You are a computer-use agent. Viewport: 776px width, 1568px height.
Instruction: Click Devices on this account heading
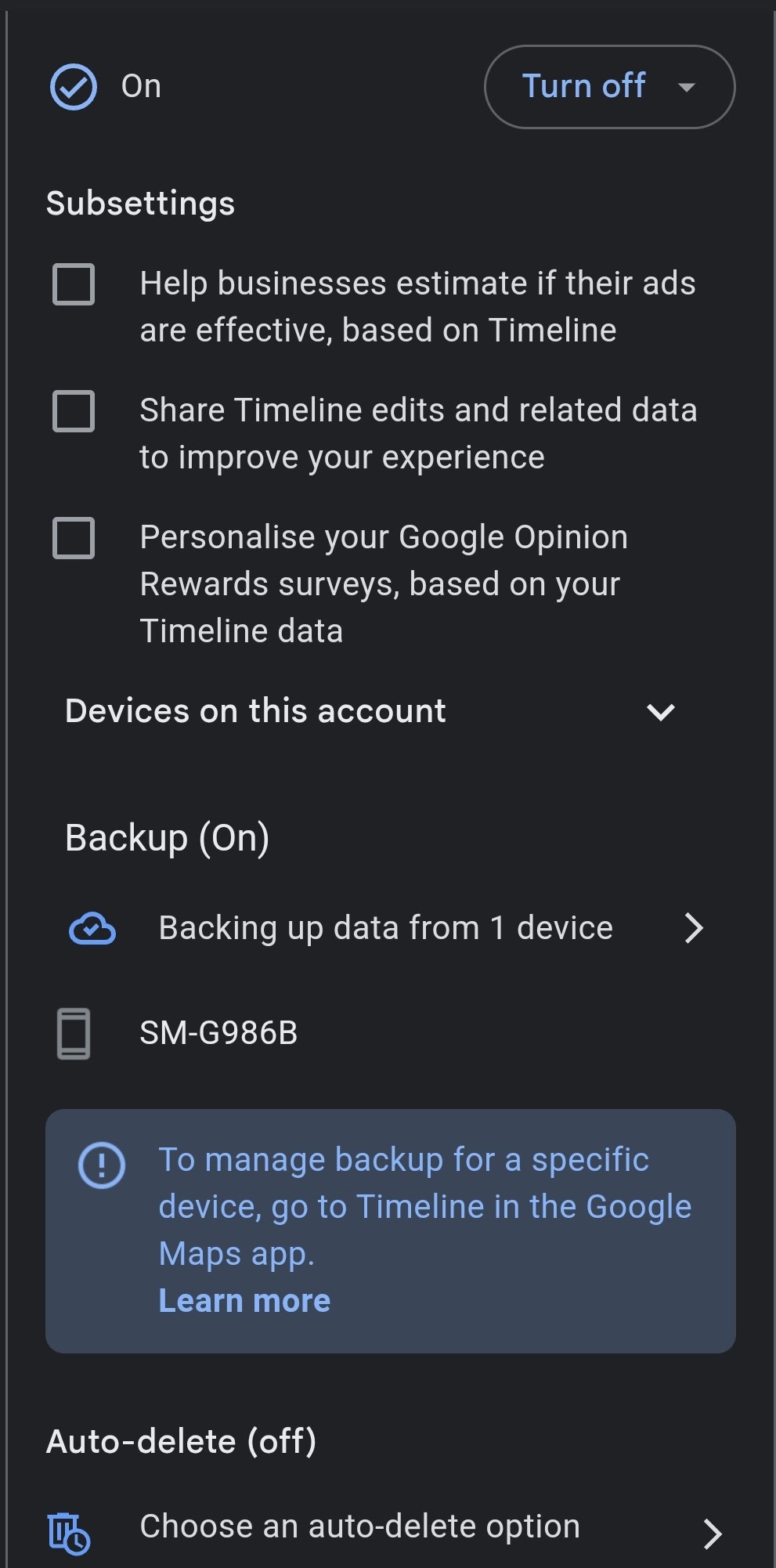[x=255, y=711]
